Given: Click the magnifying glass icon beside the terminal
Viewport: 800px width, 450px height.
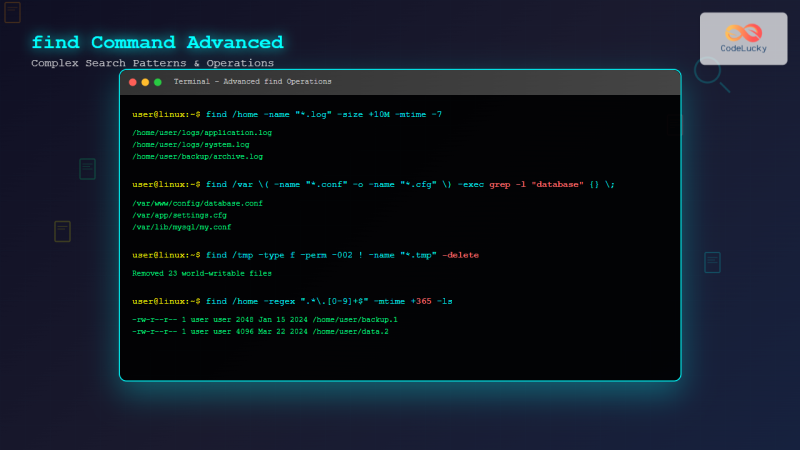Looking at the screenshot, I should 709,72.
